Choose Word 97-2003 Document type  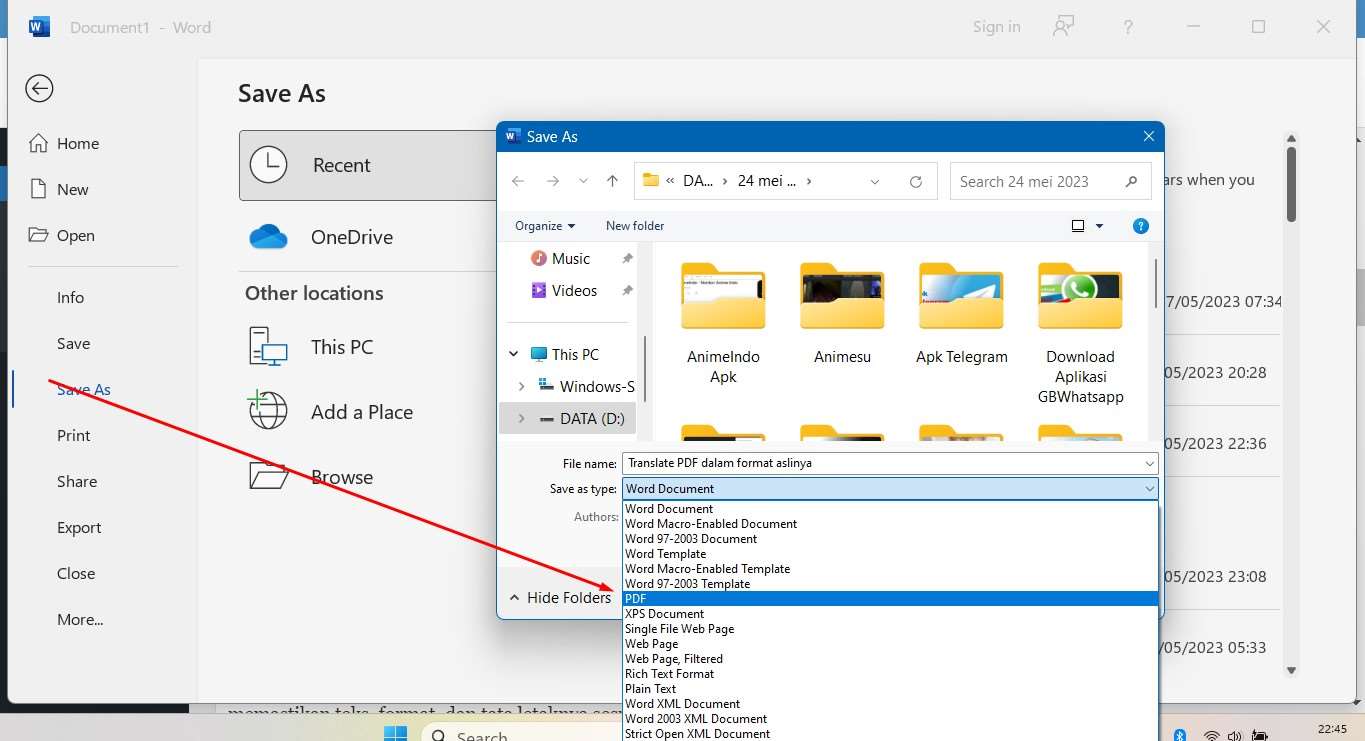coord(890,538)
